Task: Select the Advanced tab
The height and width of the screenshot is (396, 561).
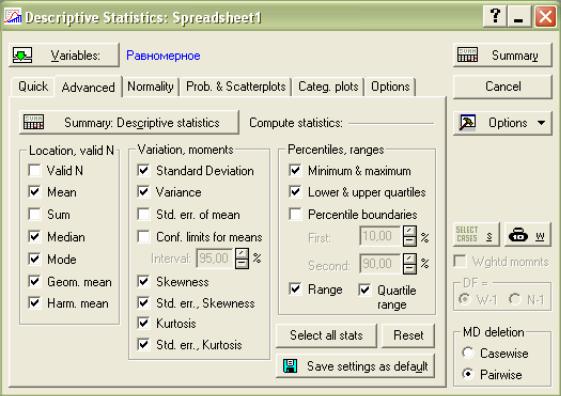Action: click(x=88, y=87)
